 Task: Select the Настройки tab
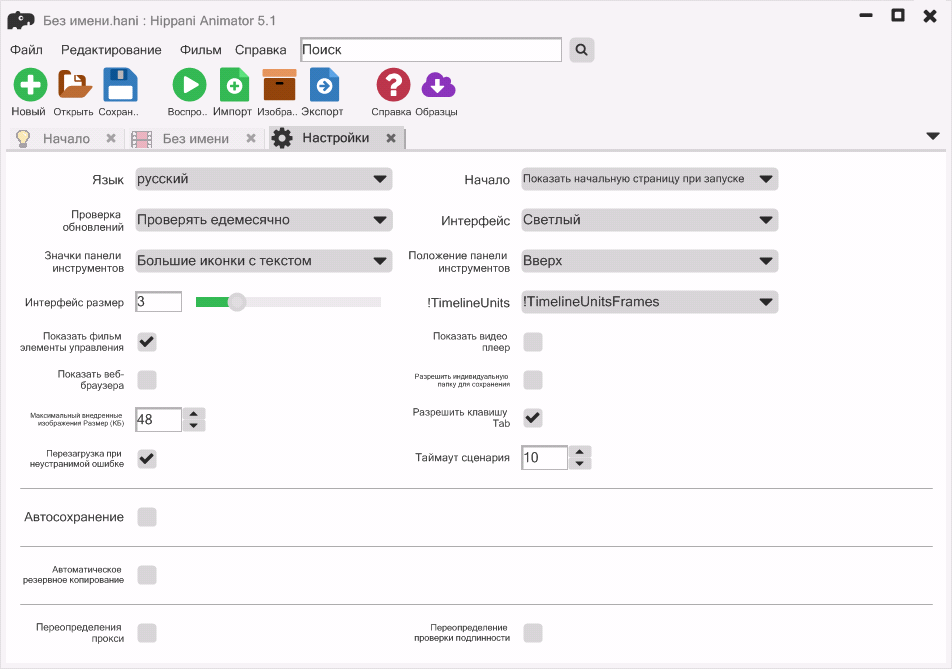point(336,138)
